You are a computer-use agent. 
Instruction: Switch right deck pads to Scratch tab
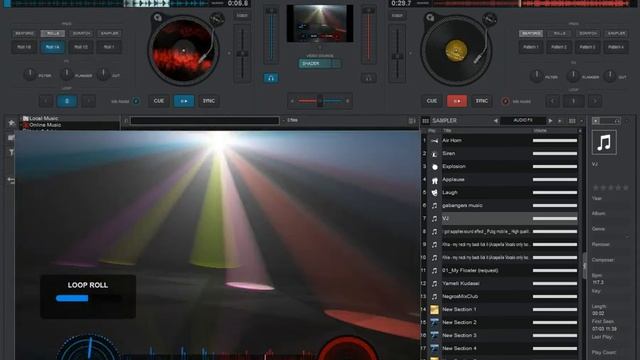click(588, 33)
